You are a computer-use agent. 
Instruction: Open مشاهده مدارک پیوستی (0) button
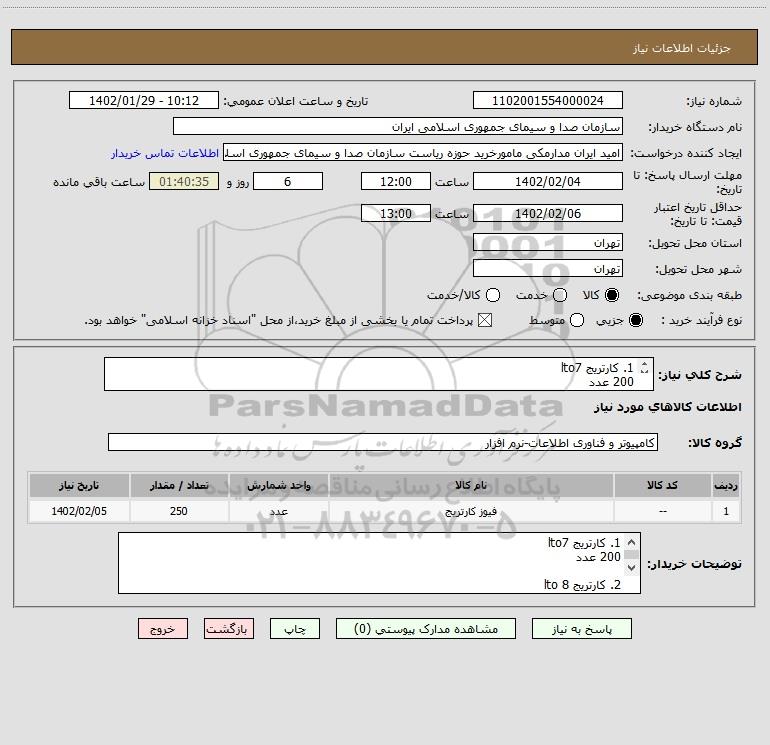(x=426, y=629)
